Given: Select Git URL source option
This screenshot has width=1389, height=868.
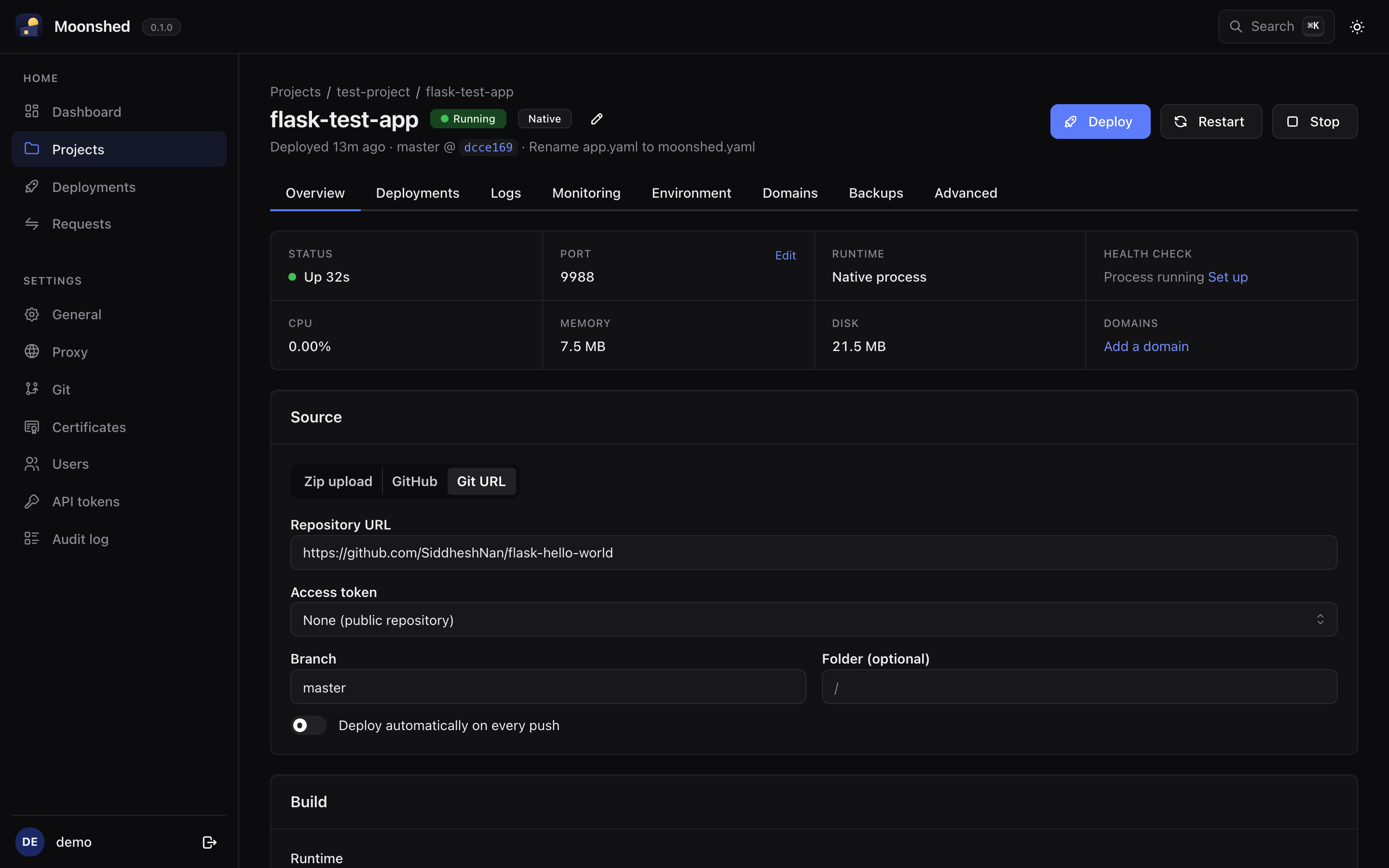Looking at the screenshot, I should coord(481,481).
